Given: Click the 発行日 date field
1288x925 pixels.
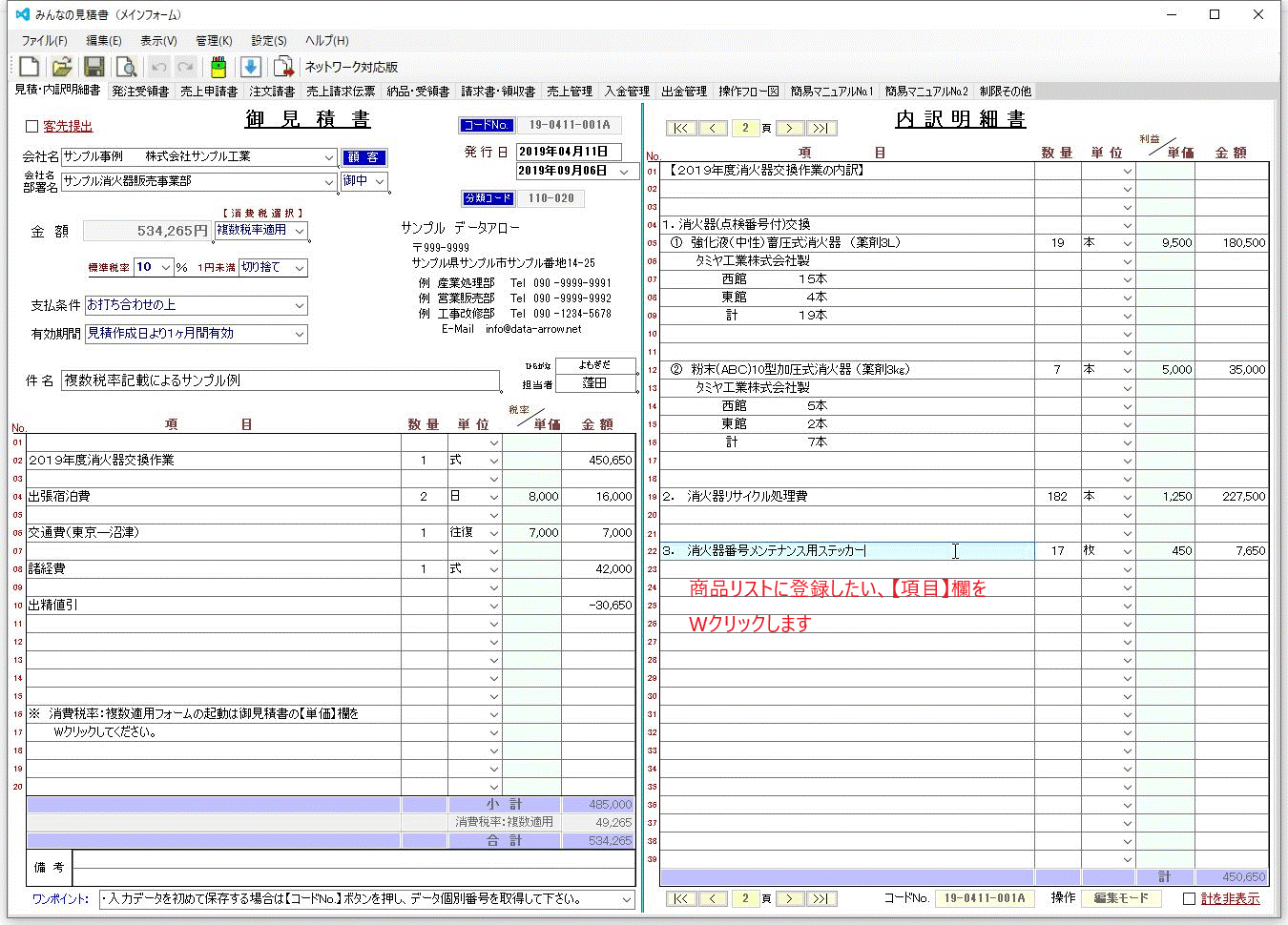Looking at the screenshot, I should click(x=569, y=152).
